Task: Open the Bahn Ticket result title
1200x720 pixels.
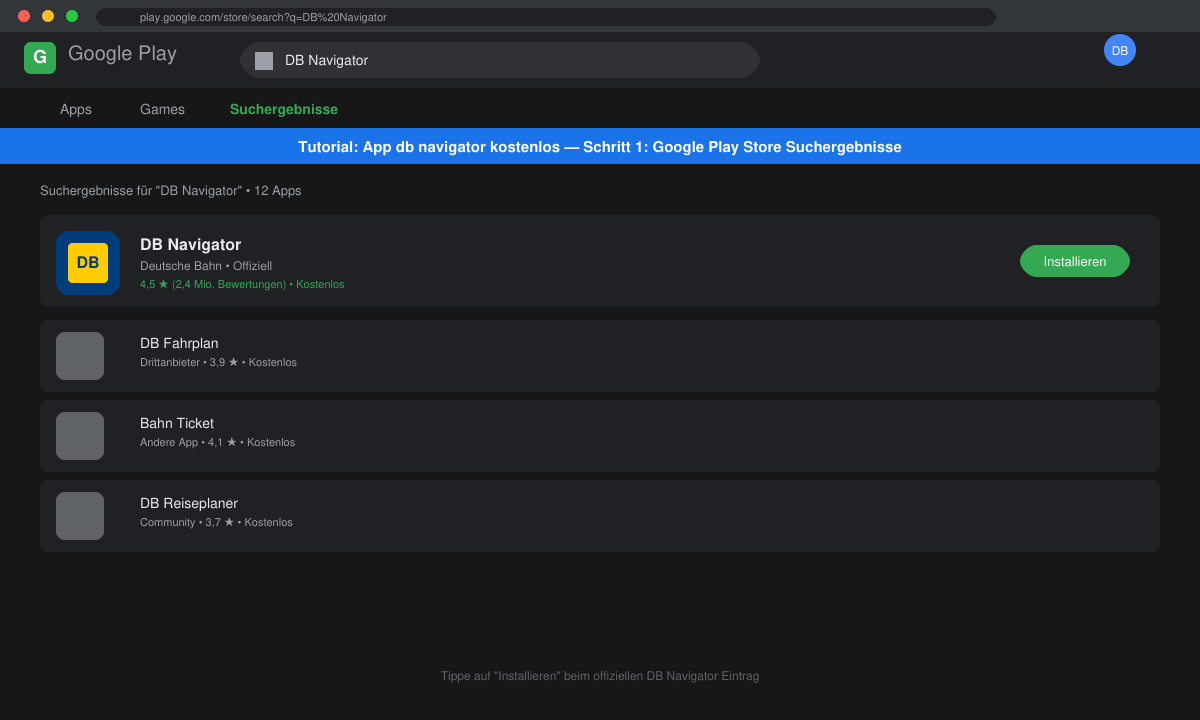Action: point(177,423)
